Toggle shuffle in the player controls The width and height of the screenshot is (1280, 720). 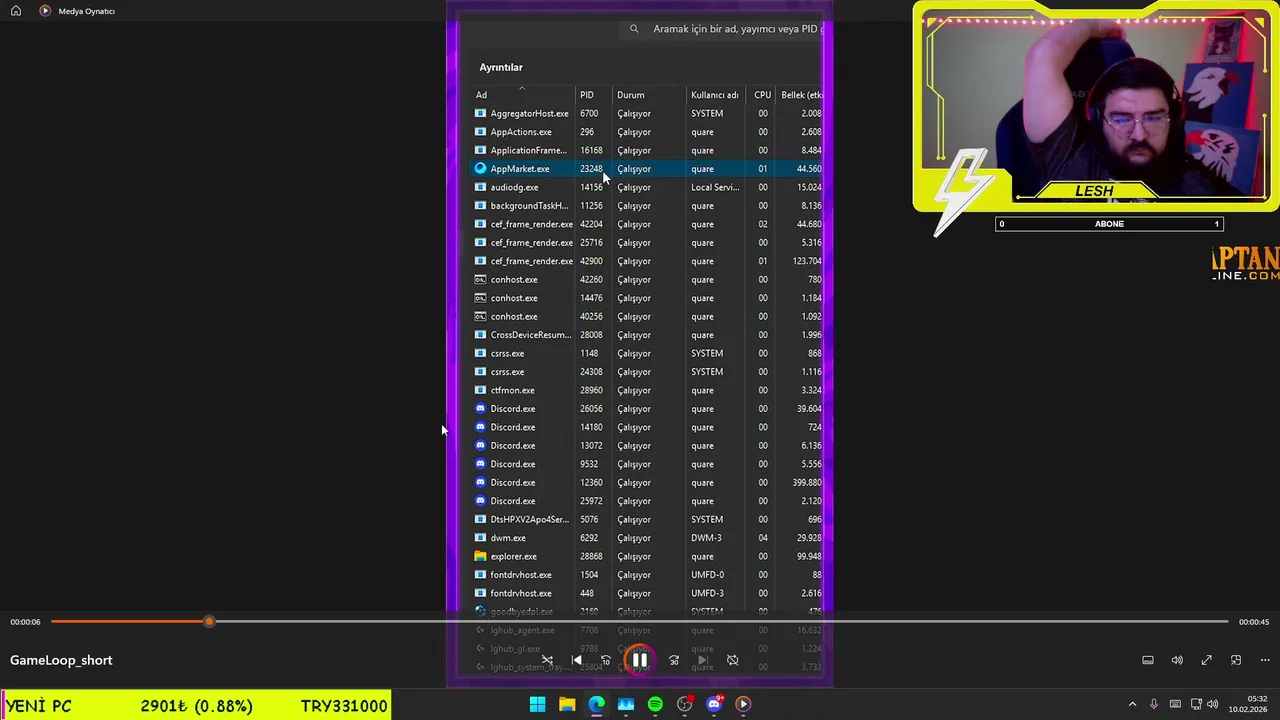(547, 660)
